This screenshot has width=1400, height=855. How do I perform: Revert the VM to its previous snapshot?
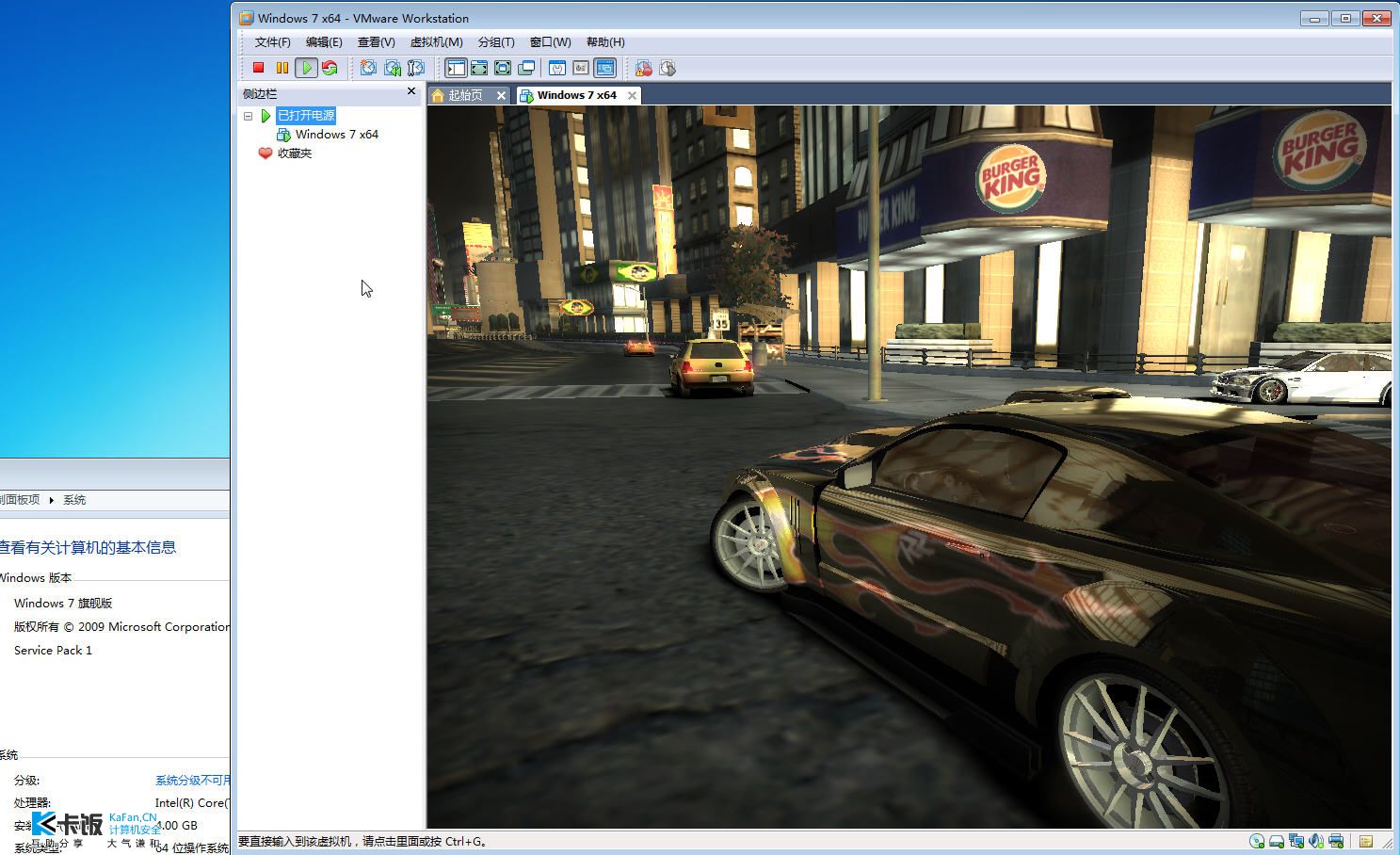[x=393, y=68]
